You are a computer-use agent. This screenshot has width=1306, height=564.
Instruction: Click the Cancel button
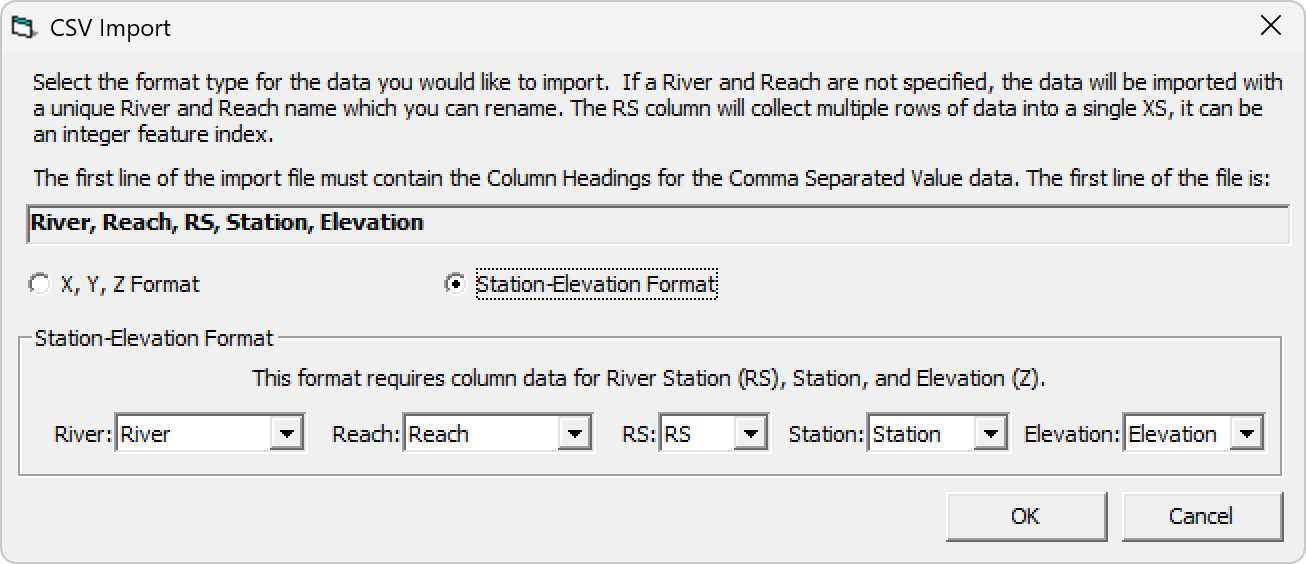[1202, 516]
